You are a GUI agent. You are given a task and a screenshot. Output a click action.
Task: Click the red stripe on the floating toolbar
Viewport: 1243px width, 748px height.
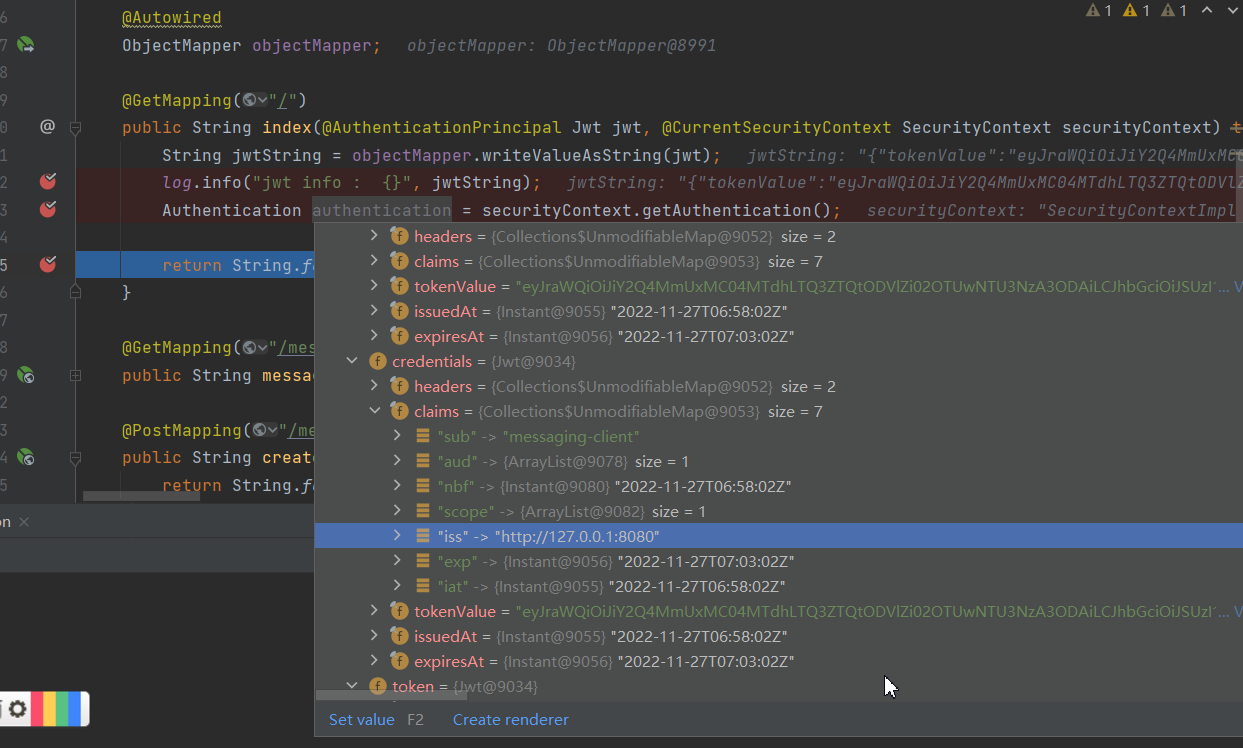[36, 709]
